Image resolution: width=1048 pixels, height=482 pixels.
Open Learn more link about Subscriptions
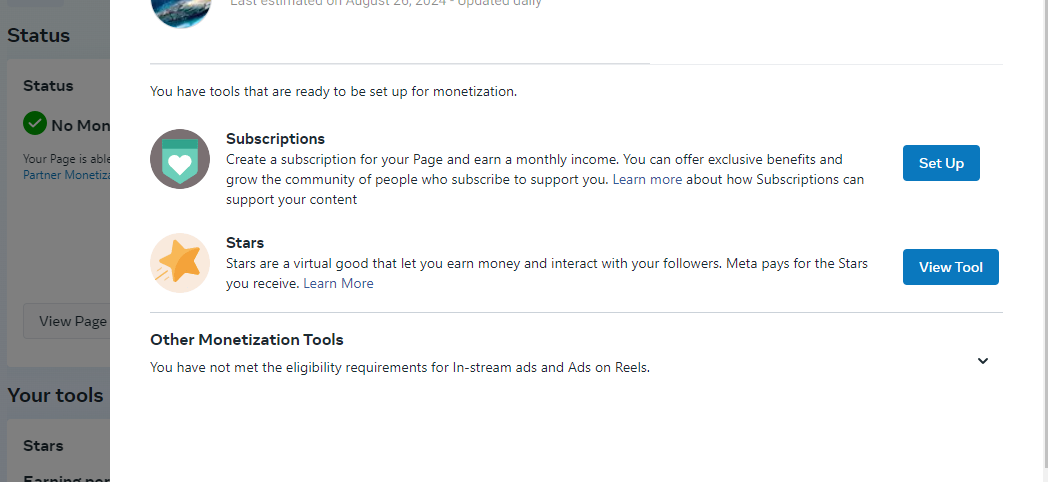click(x=647, y=179)
